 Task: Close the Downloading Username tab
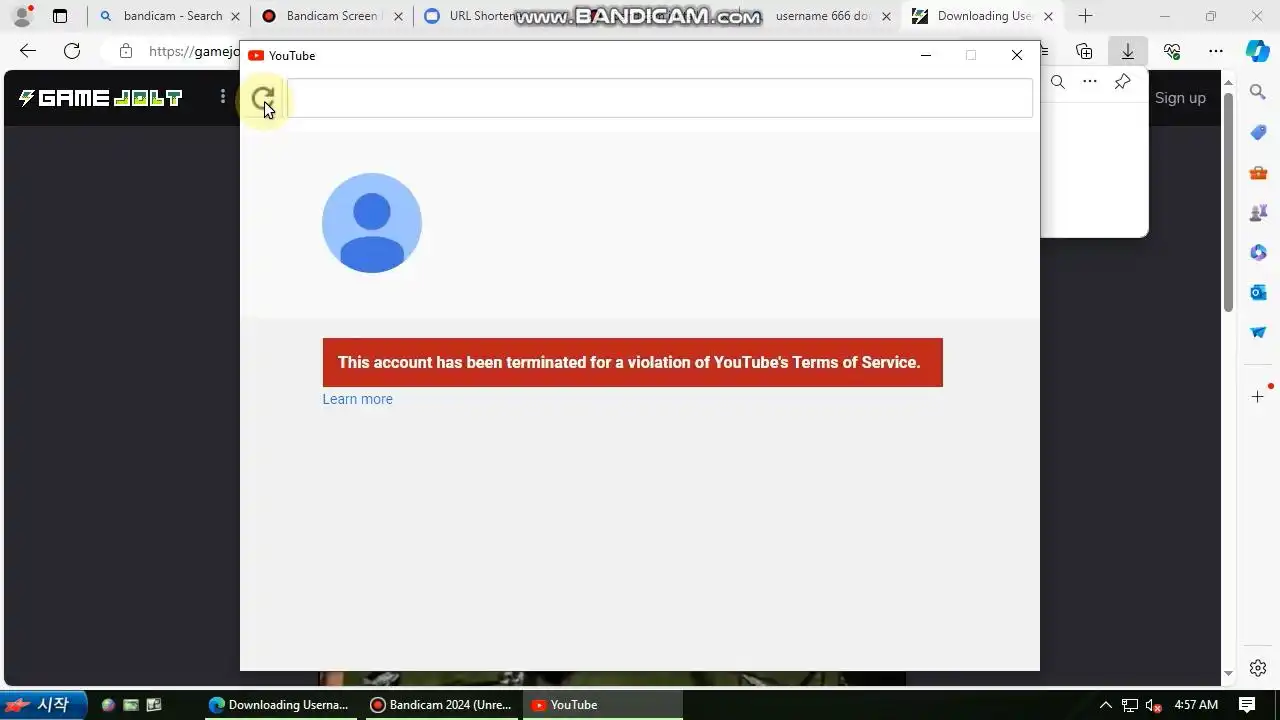(x=1048, y=16)
